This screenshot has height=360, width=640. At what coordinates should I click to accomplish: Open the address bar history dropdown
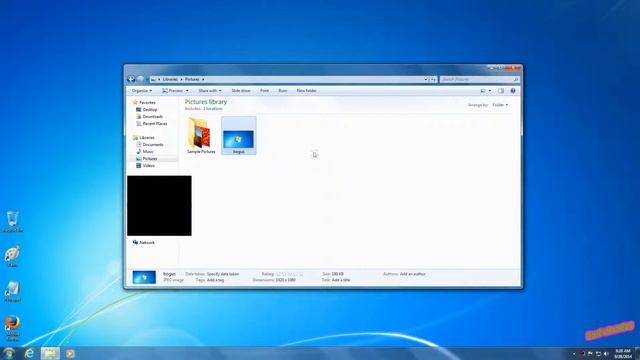426,79
